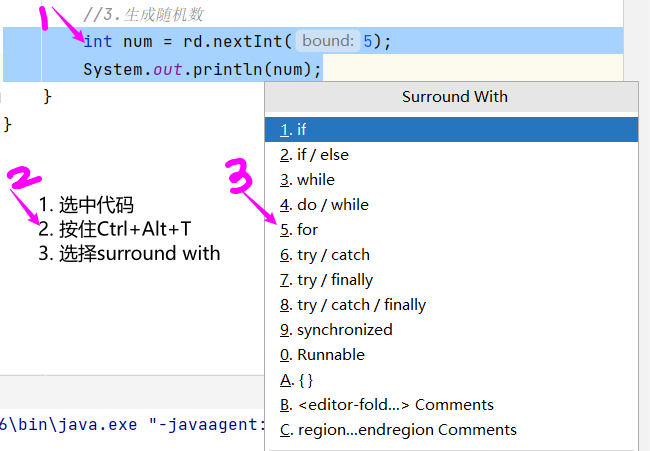The image size is (650, 451).
Task: Click the java.exe console output line
Action: point(133,424)
